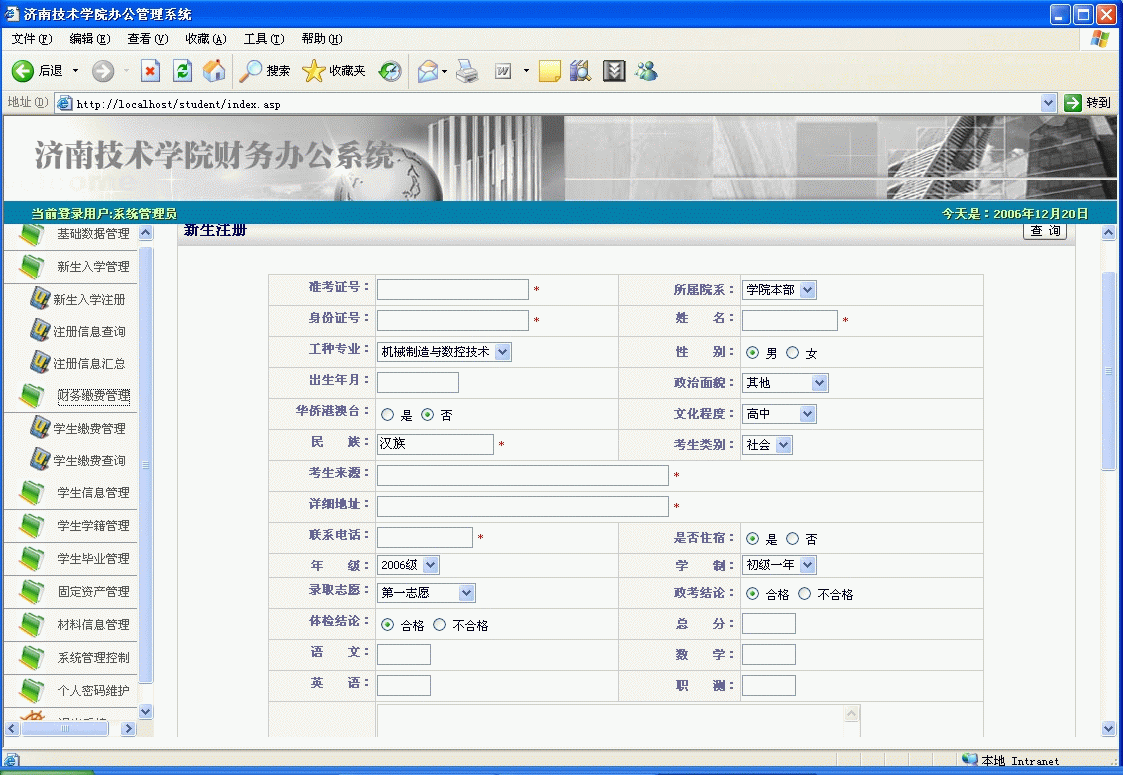The width and height of the screenshot is (1123, 775).
Task: Open the 工具 menu
Action: 264,39
